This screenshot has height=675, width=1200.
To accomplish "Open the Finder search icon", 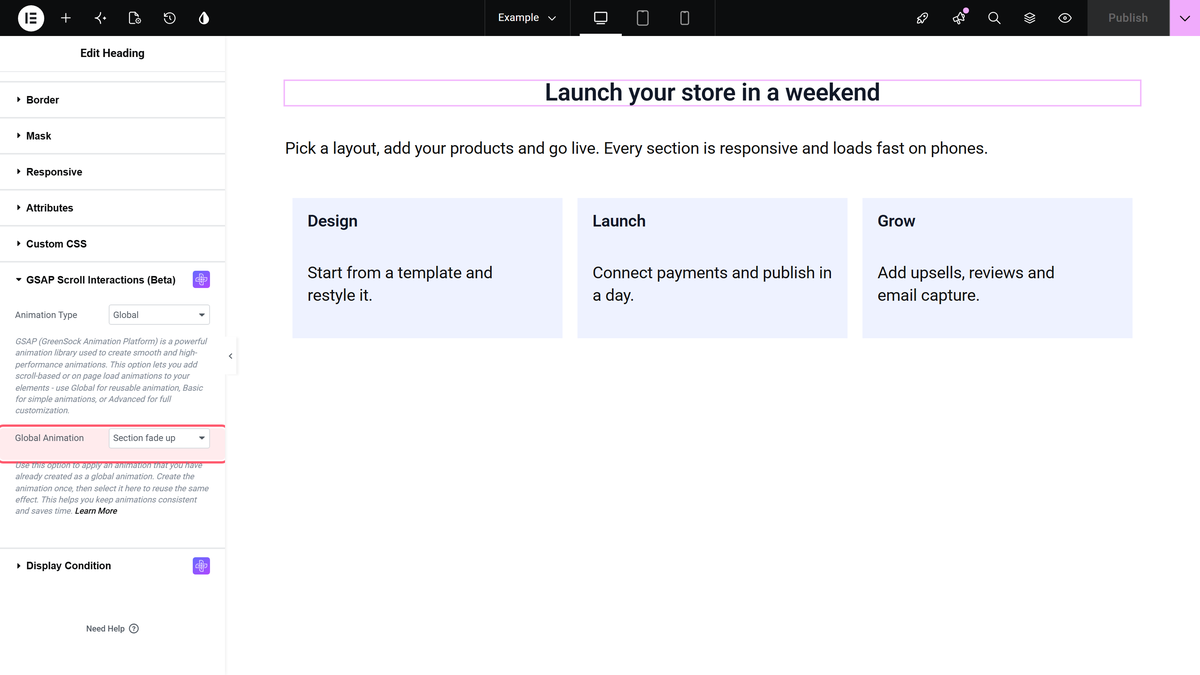I will pos(994,18).
